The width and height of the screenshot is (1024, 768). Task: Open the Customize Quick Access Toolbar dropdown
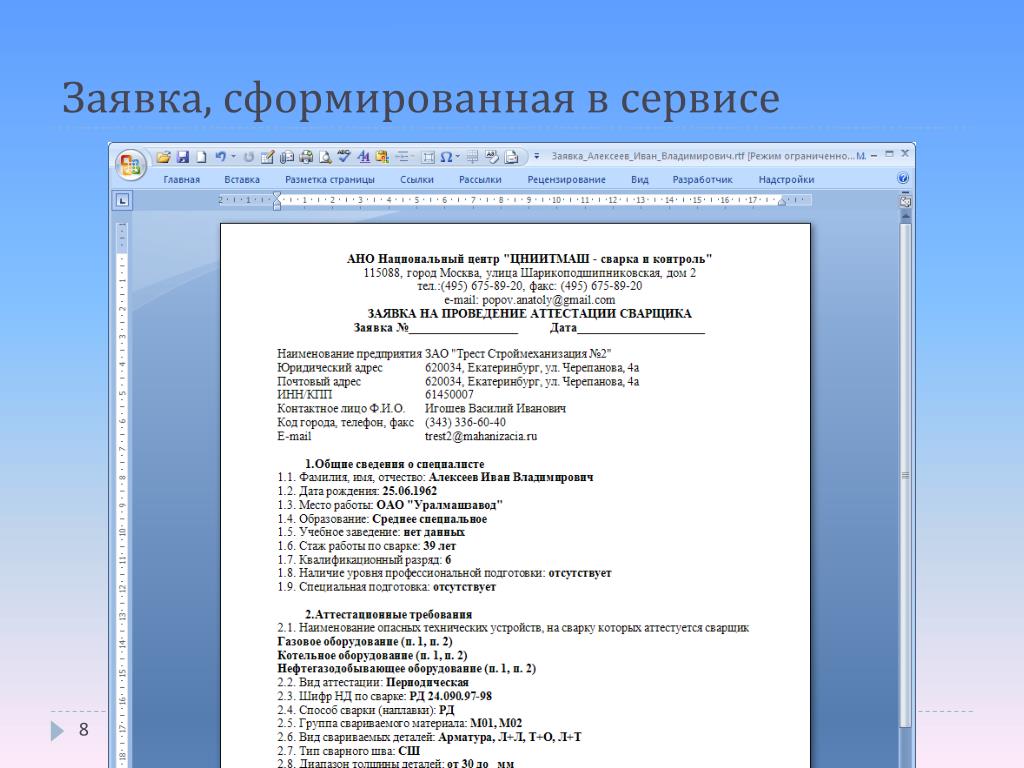pos(537,156)
